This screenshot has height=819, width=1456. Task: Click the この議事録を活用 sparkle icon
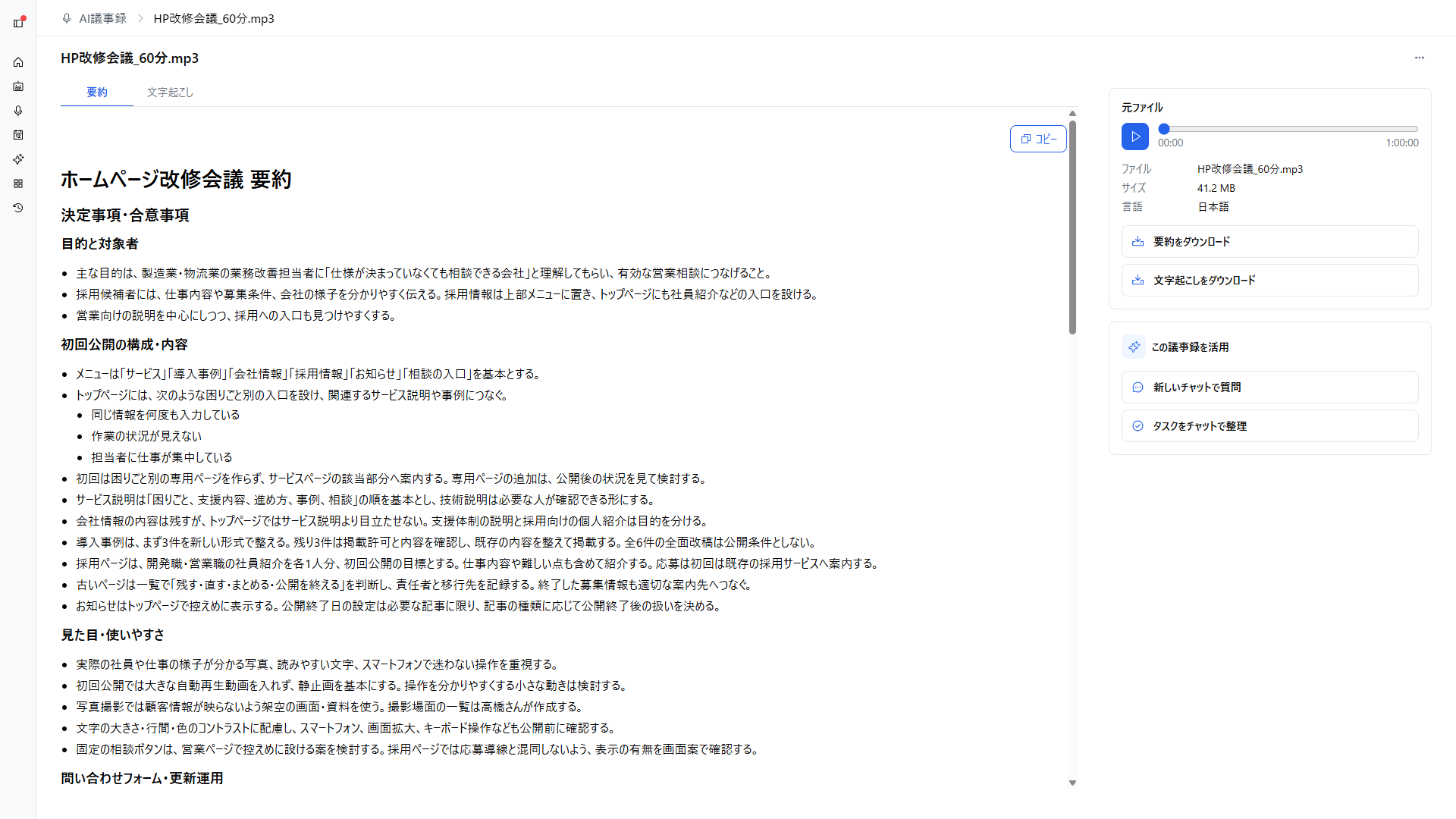[x=1134, y=347]
